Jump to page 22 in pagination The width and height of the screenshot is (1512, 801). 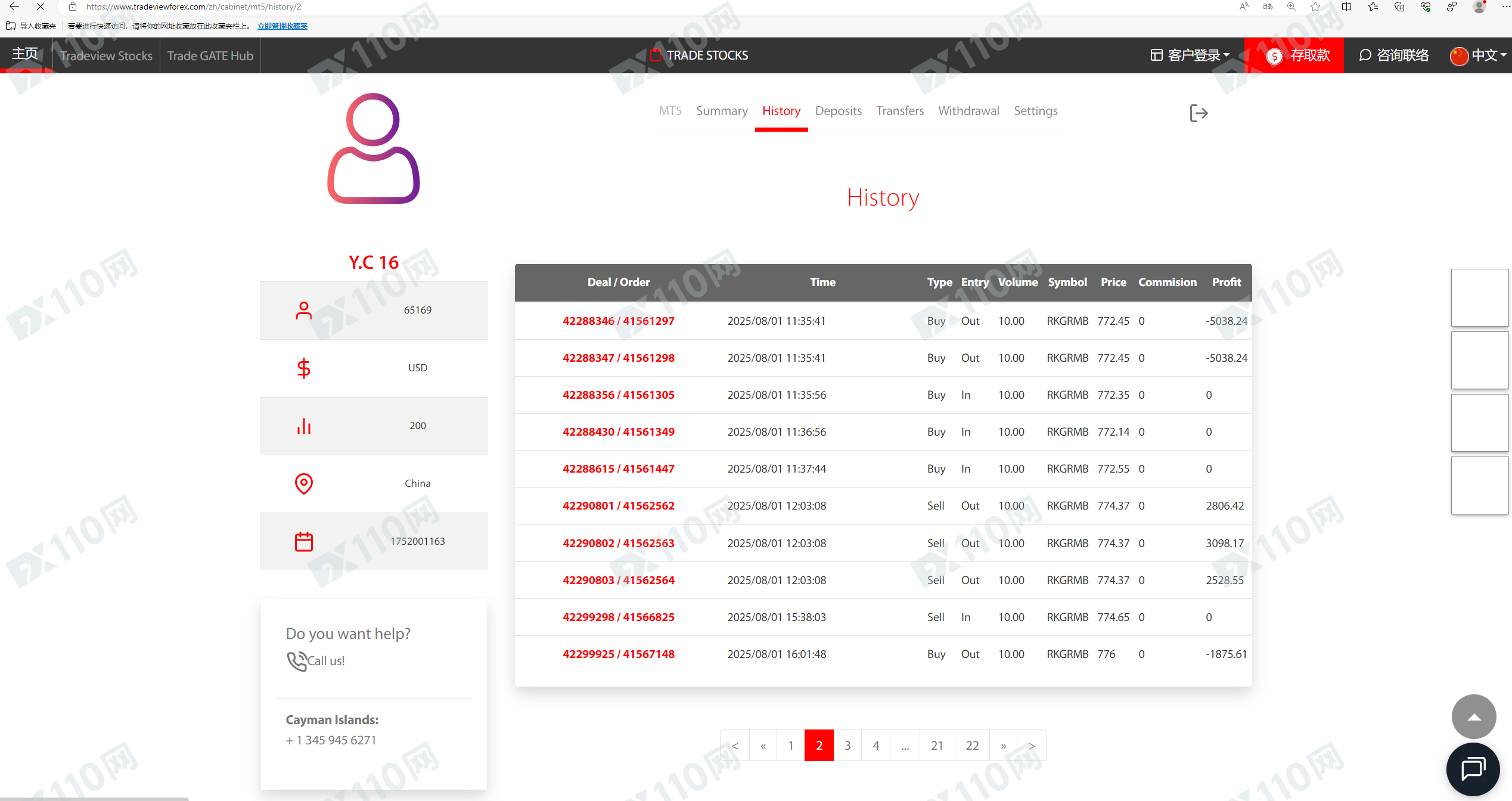point(972,746)
